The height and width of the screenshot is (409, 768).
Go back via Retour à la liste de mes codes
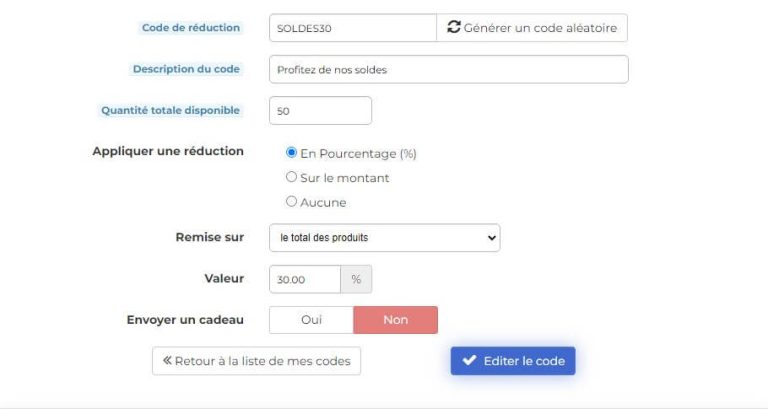click(x=256, y=361)
